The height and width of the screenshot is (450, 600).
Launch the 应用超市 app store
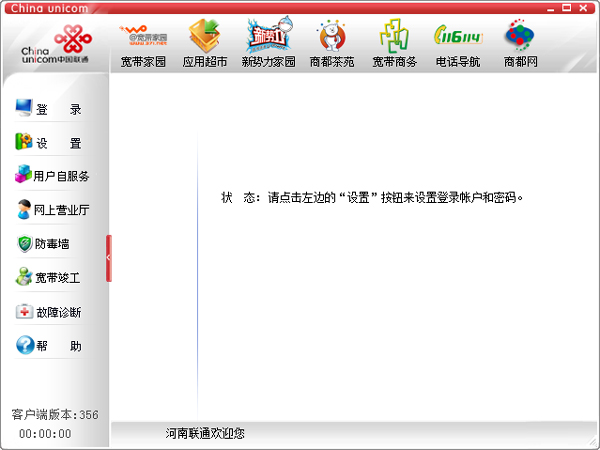(205, 45)
